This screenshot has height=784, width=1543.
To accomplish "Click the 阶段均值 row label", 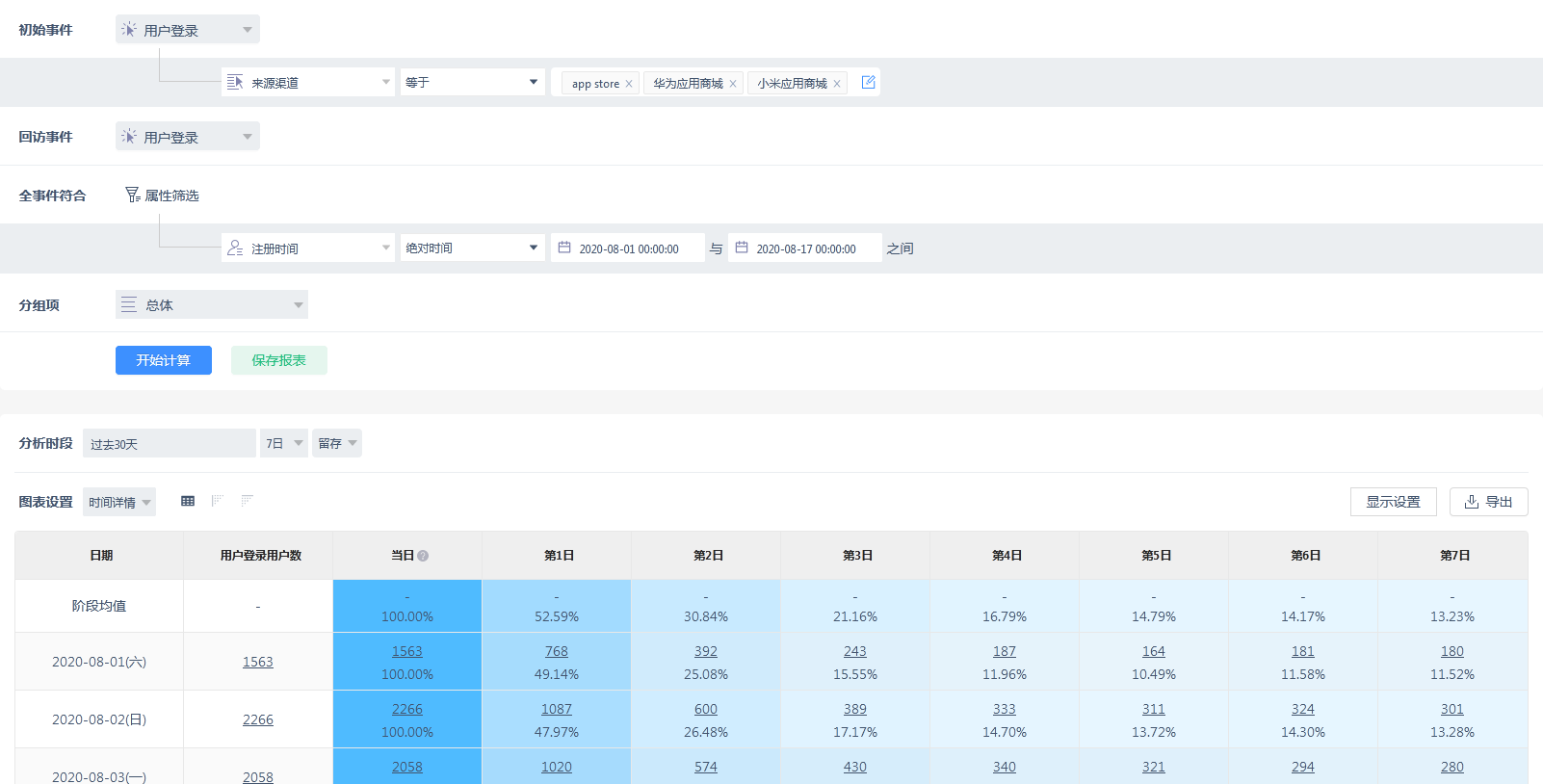I will pos(99,606).
